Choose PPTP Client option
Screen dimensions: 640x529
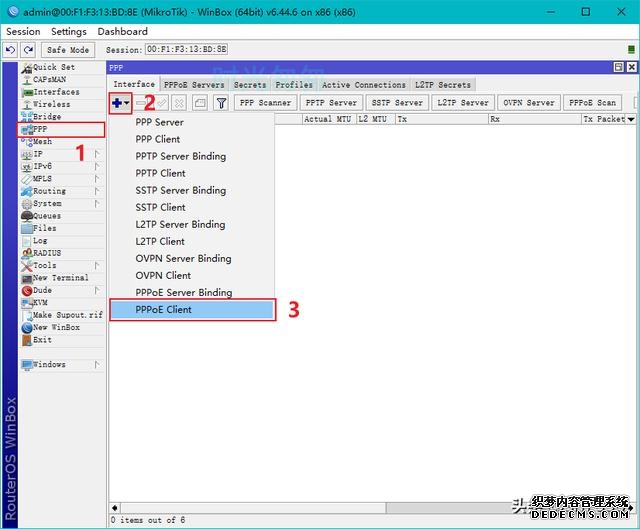(192, 173)
